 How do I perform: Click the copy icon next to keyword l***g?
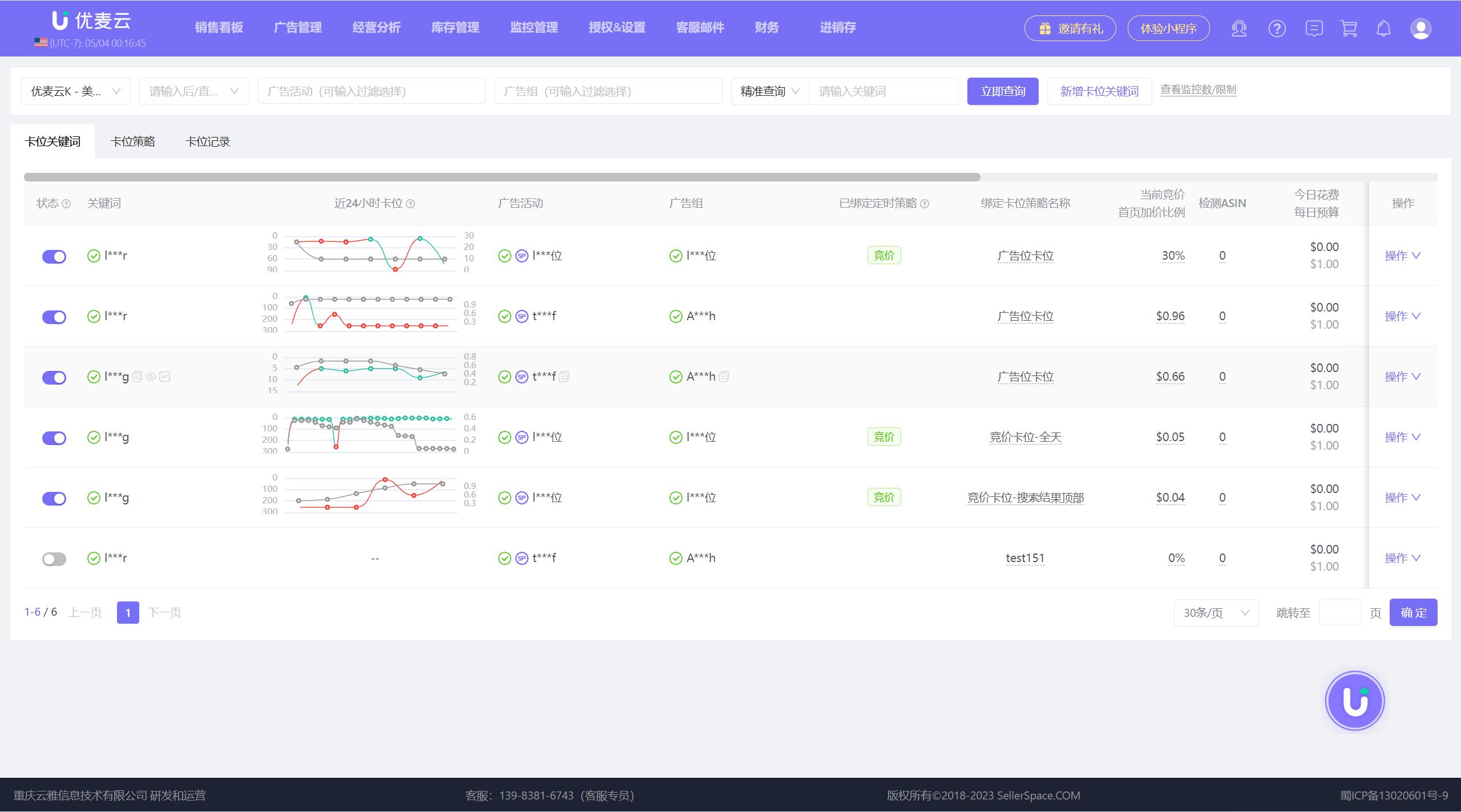coord(137,377)
